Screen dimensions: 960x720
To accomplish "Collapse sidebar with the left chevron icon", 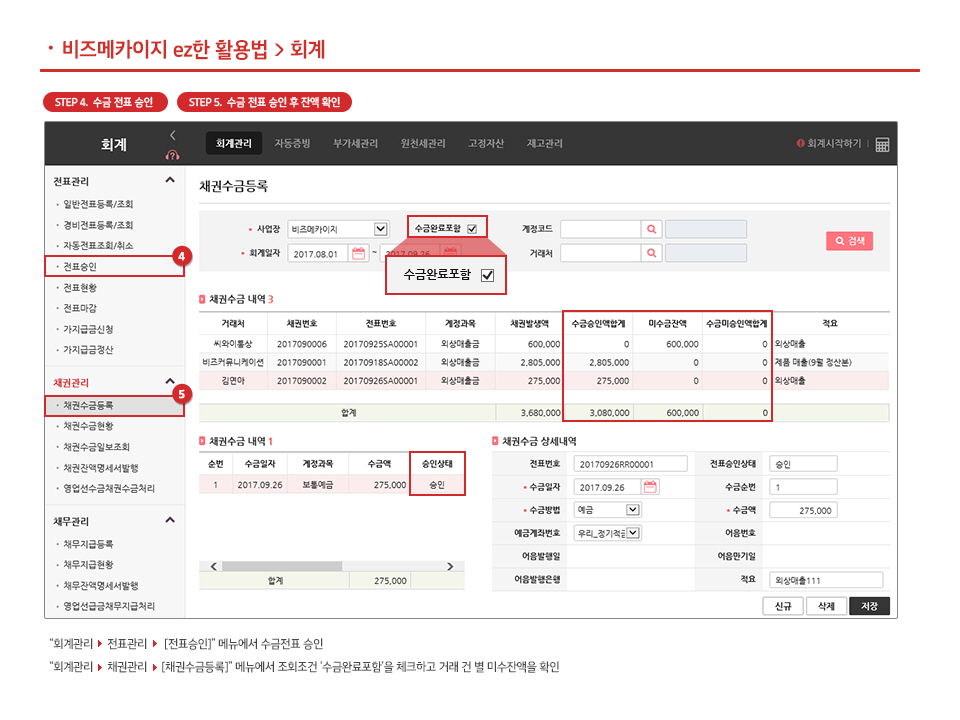I will click(x=172, y=135).
